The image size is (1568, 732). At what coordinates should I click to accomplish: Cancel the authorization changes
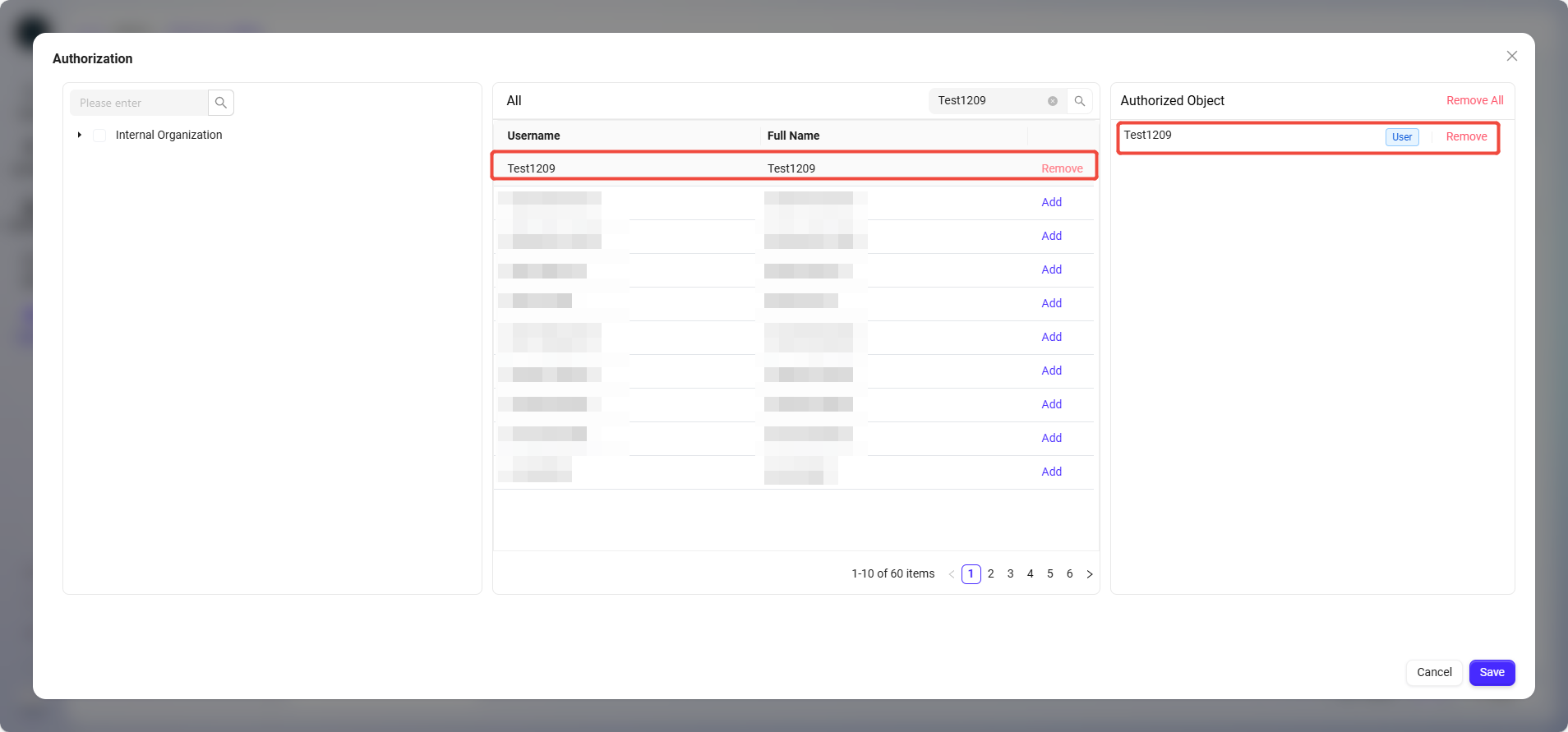pos(1434,672)
